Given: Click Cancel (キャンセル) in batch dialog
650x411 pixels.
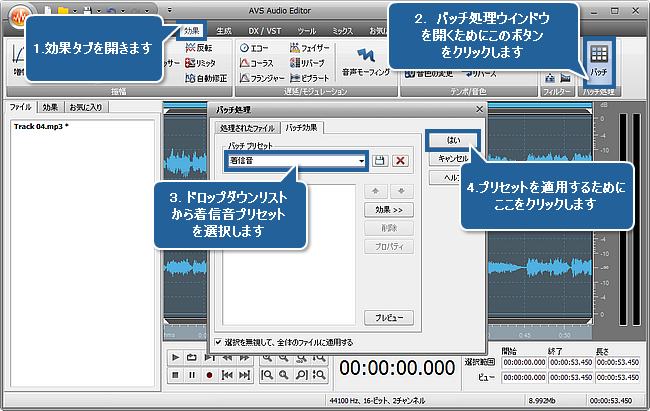Looking at the screenshot, I should (452, 158).
